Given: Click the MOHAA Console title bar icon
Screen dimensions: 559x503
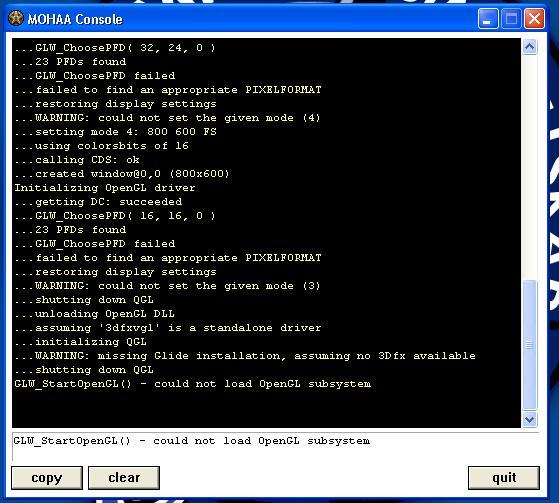Looking at the screenshot, I should tap(16, 19).
